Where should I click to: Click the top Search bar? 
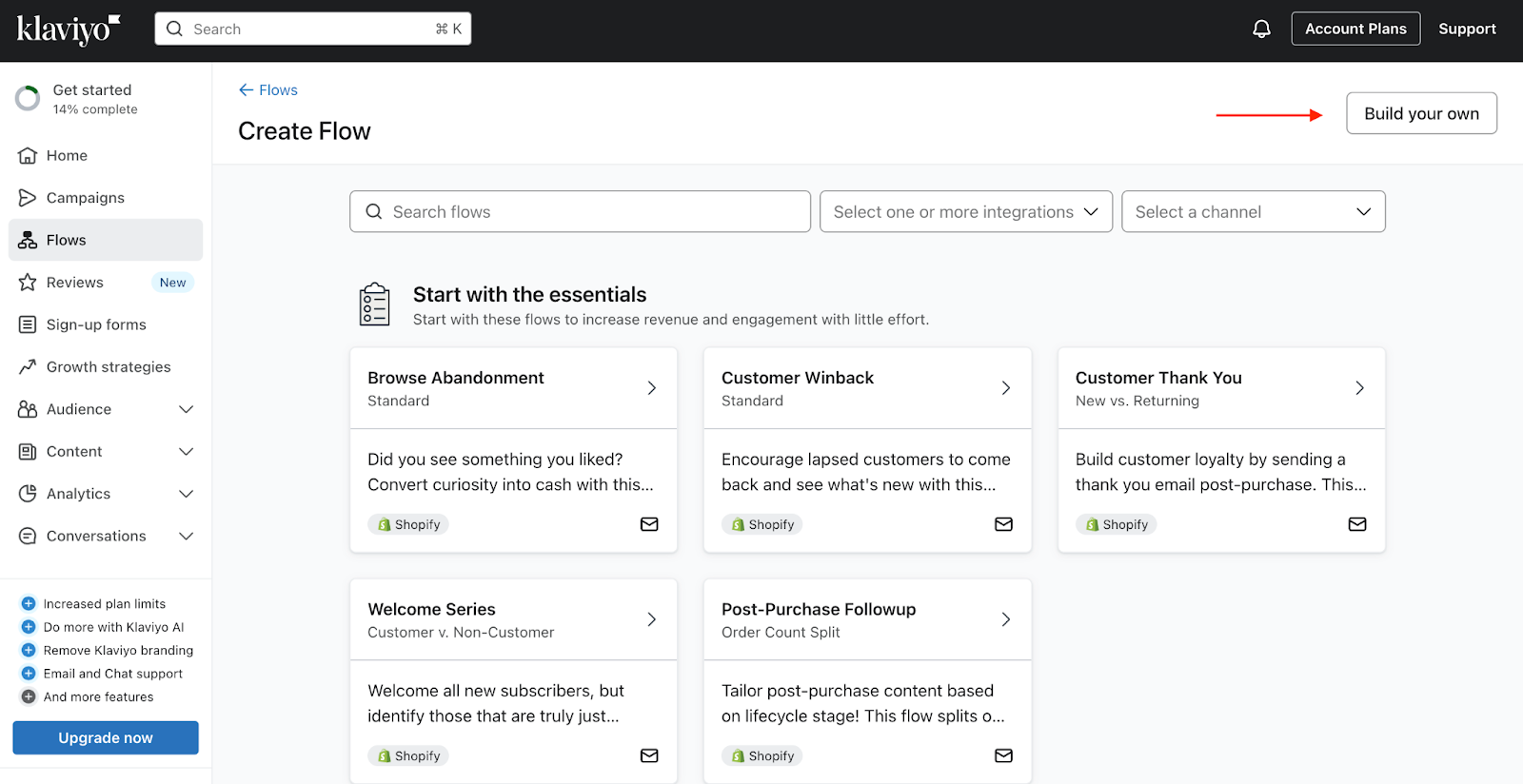click(x=313, y=29)
